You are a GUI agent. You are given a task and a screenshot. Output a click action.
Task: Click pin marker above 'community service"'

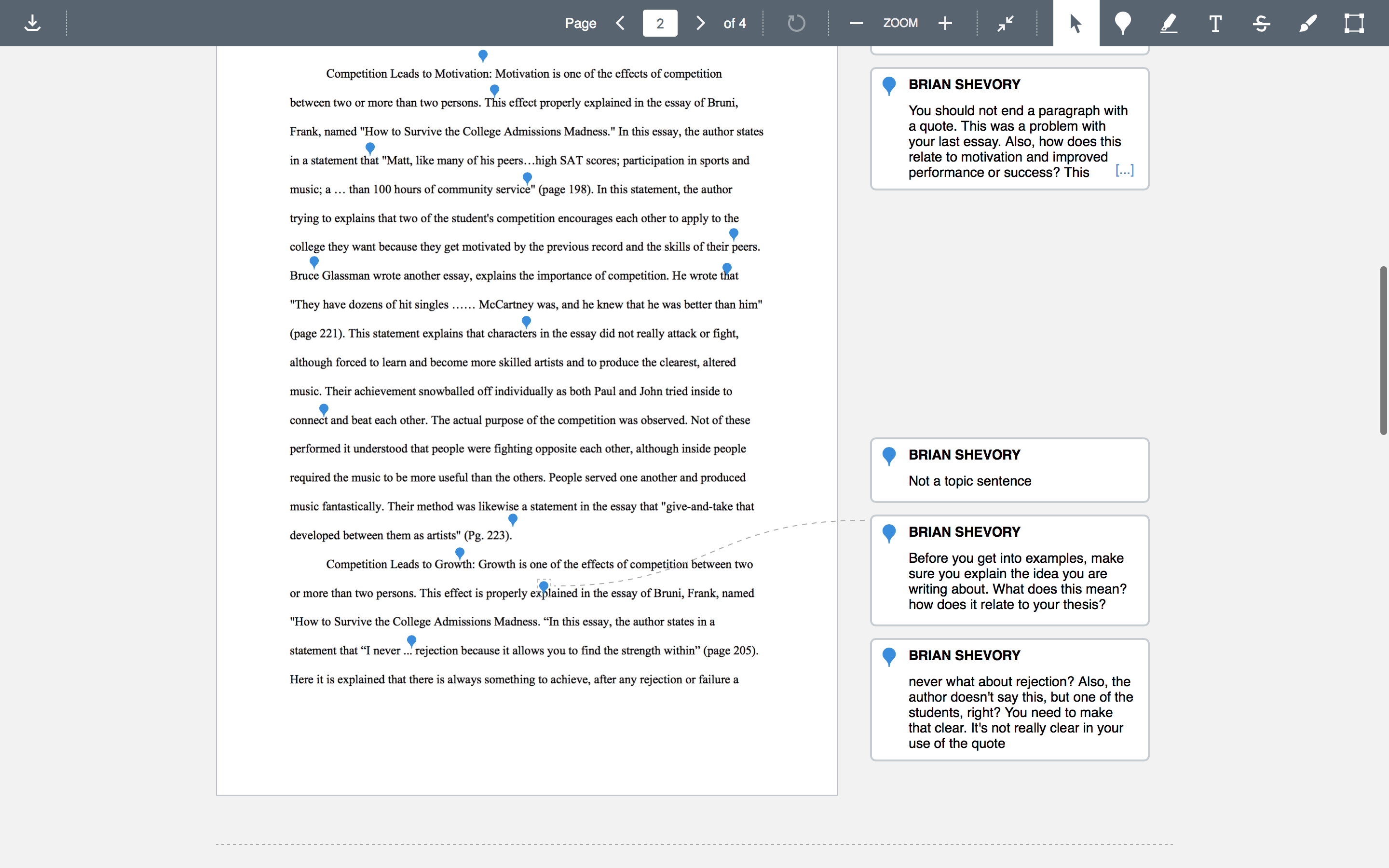tap(528, 178)
